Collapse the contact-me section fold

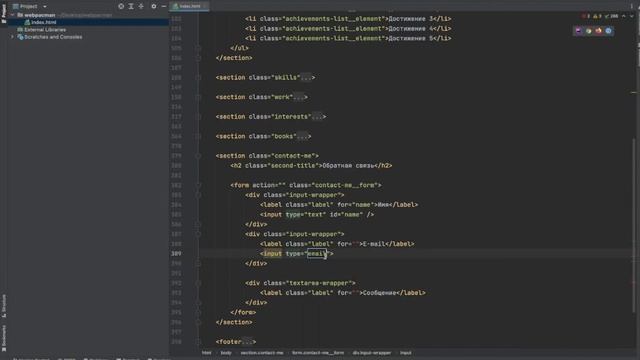[x=198, y=156]
